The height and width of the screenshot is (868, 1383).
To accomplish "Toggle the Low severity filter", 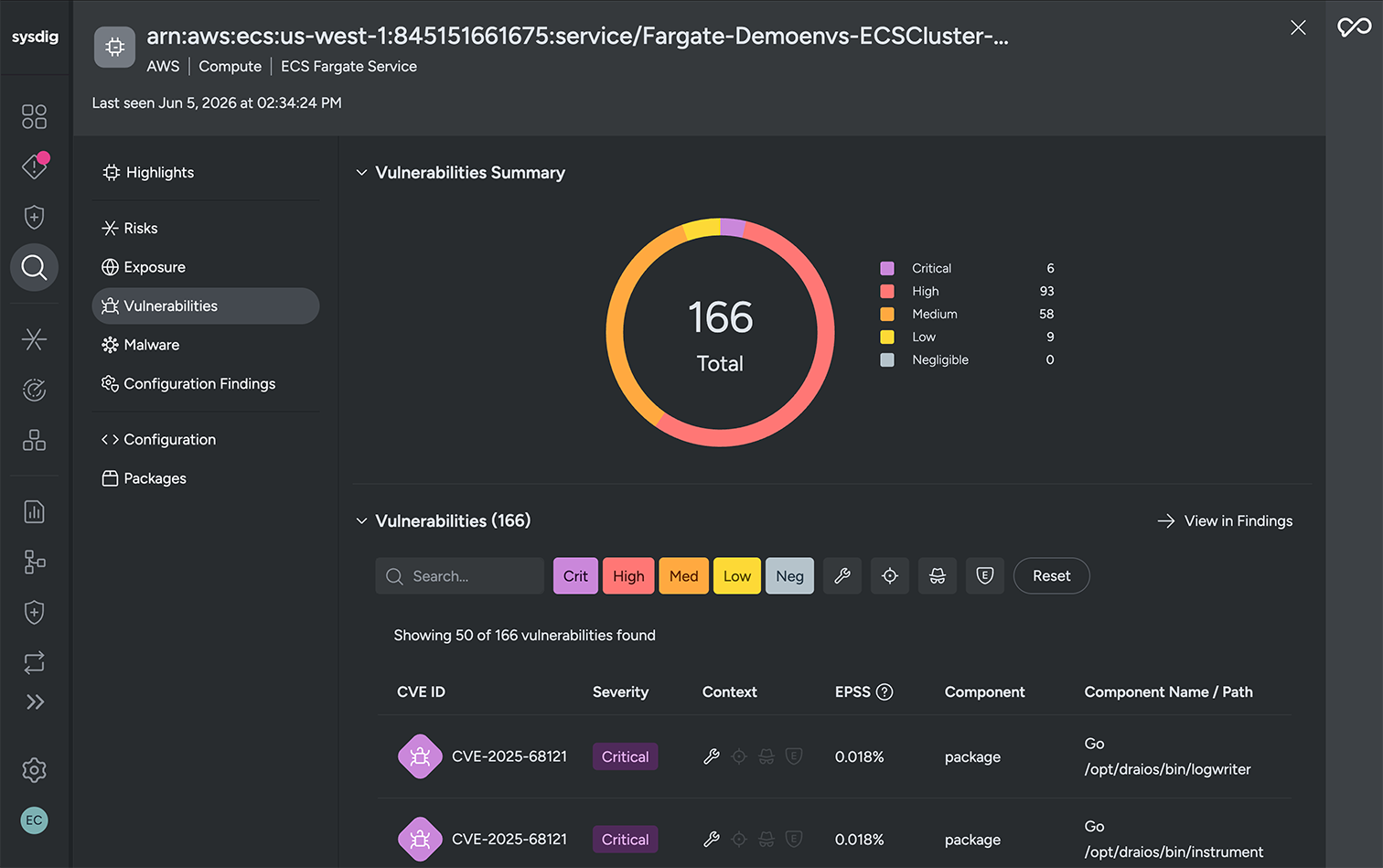I will pyautogui.click(x=736, y=576).
